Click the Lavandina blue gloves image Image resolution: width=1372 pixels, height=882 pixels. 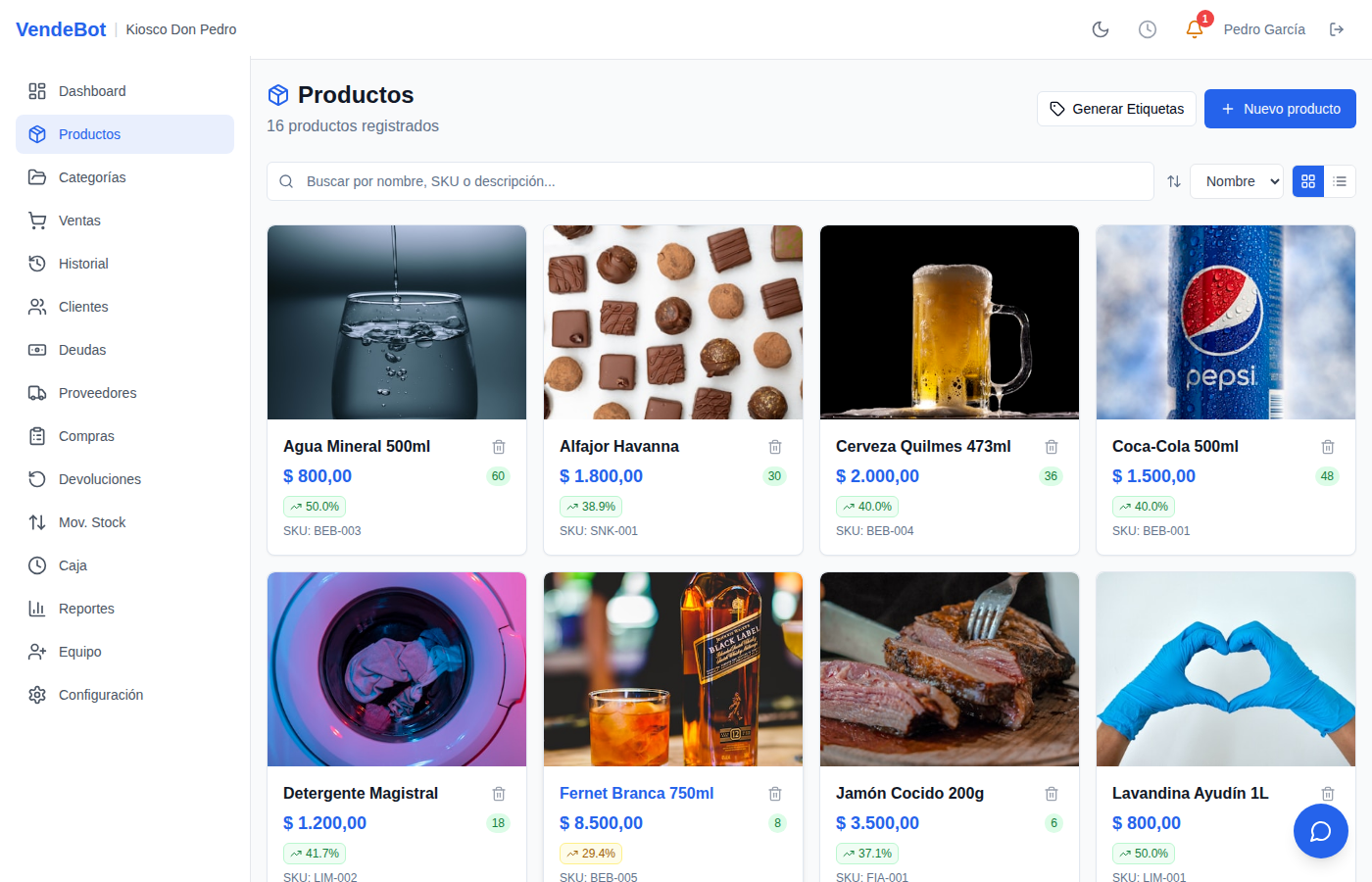(1226, 669)
